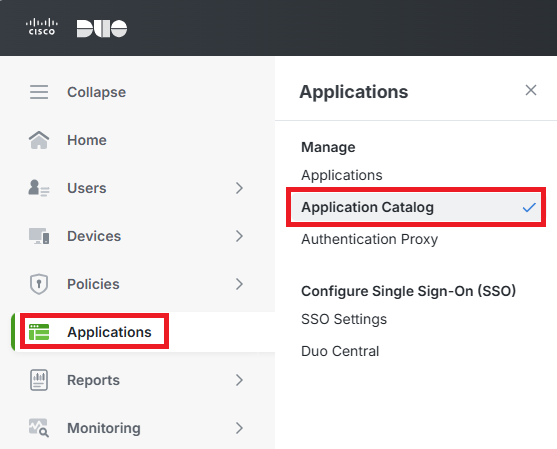
Task: Click the Duo logo in header
Action: 102,28
